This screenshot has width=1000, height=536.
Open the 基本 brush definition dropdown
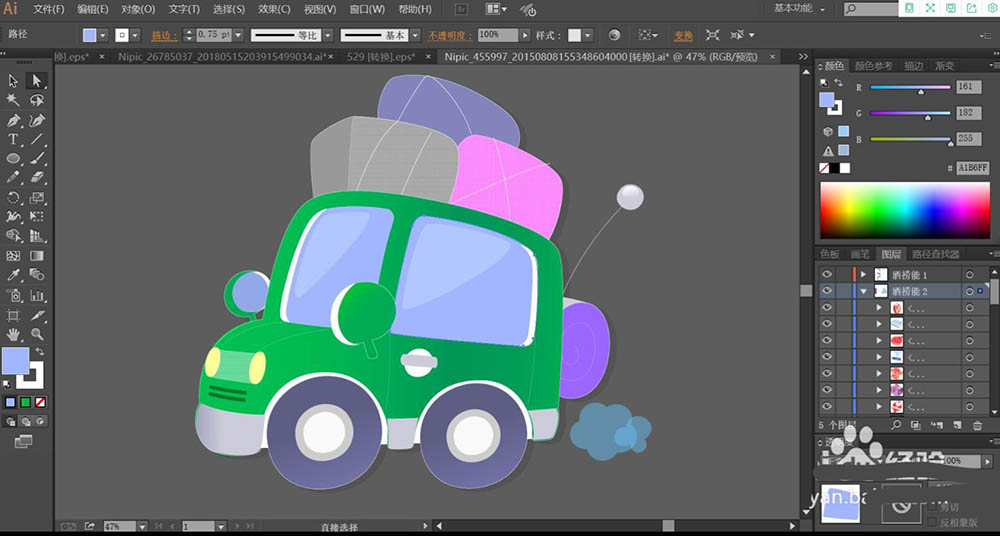point(415,35)
